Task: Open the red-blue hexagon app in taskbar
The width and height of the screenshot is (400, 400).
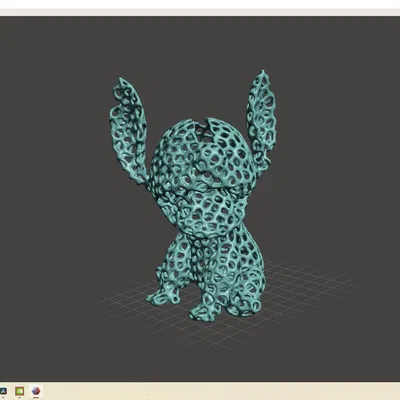Action: pyautogui.click(x=36, y=391)
